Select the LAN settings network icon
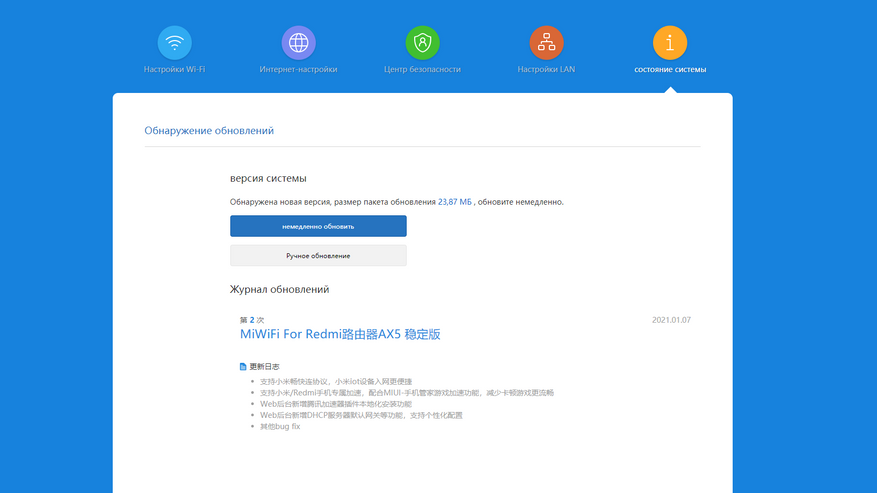The width and height of the screenshot is (877, 493). coord(546,43)
